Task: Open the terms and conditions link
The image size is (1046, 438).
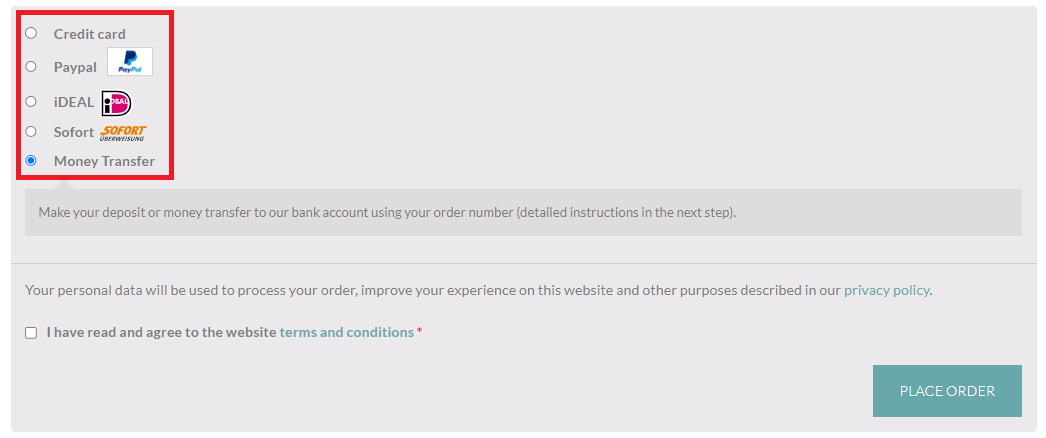Action: point(346,332)
